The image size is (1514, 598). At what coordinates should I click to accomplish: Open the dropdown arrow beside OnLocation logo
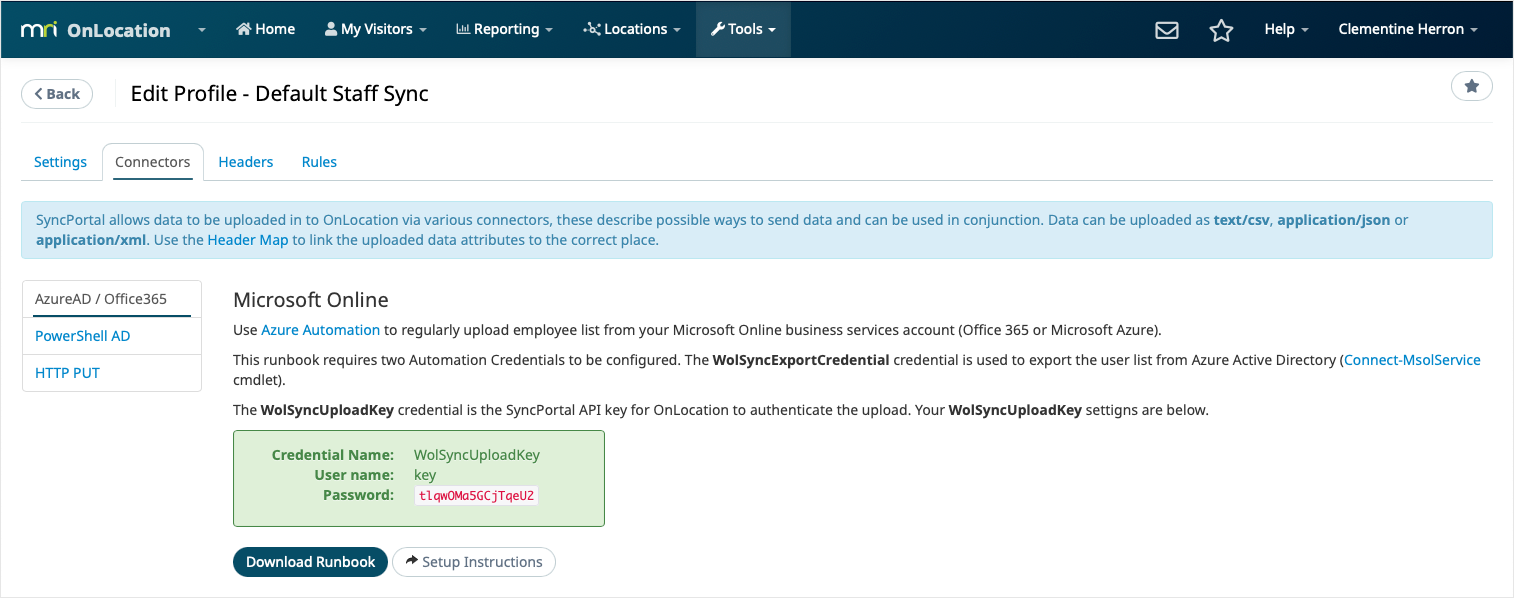click(201, 30)
